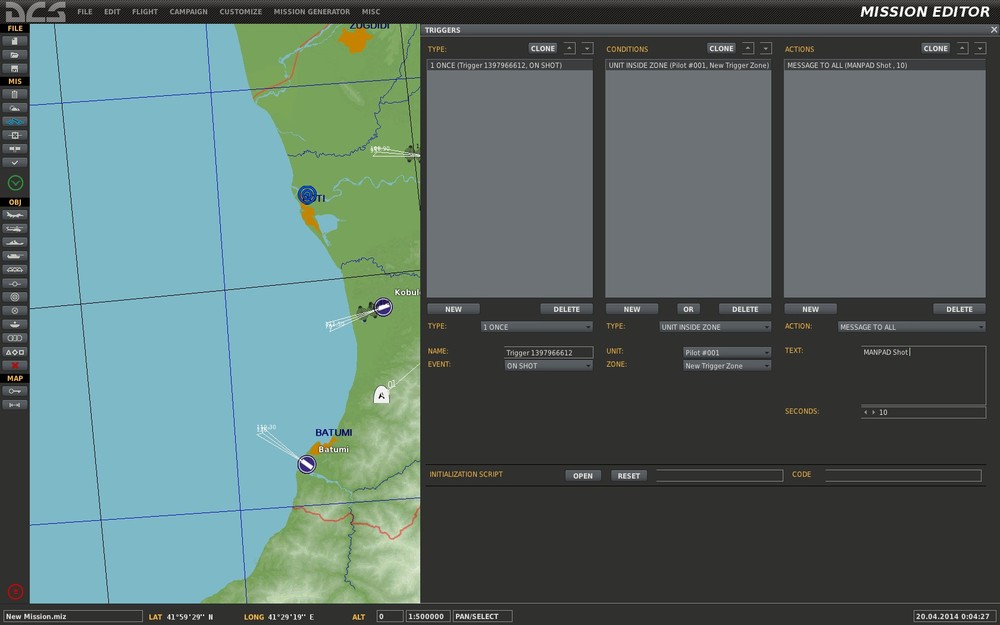Screen dimensions: 1000x625
Task: Click the new mission file icon
Action: pyautogui.click(x=15, y=41)
